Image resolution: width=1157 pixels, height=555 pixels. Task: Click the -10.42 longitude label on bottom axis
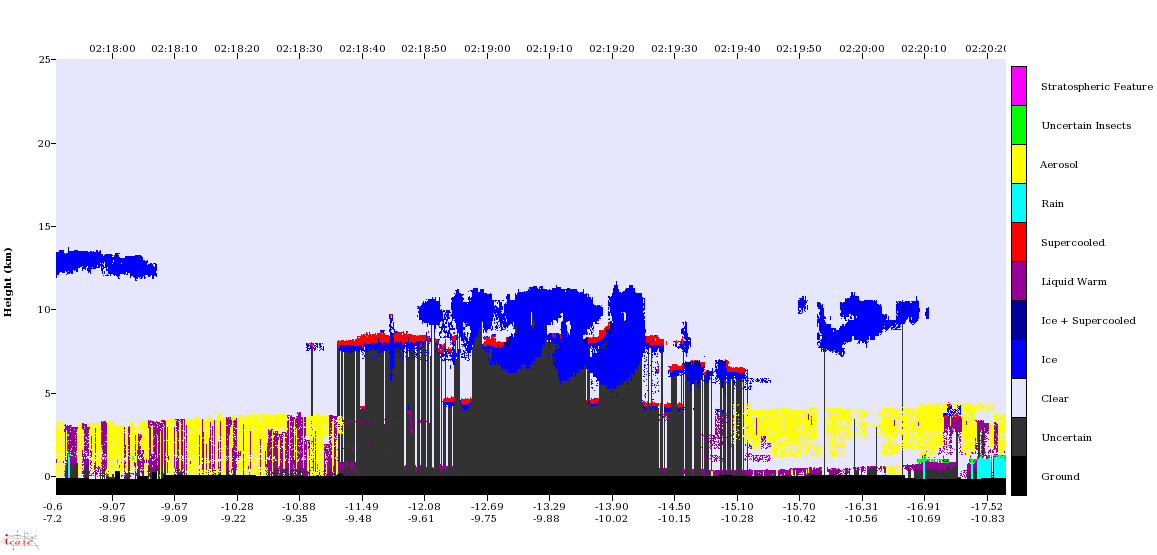tap(799, 519)
